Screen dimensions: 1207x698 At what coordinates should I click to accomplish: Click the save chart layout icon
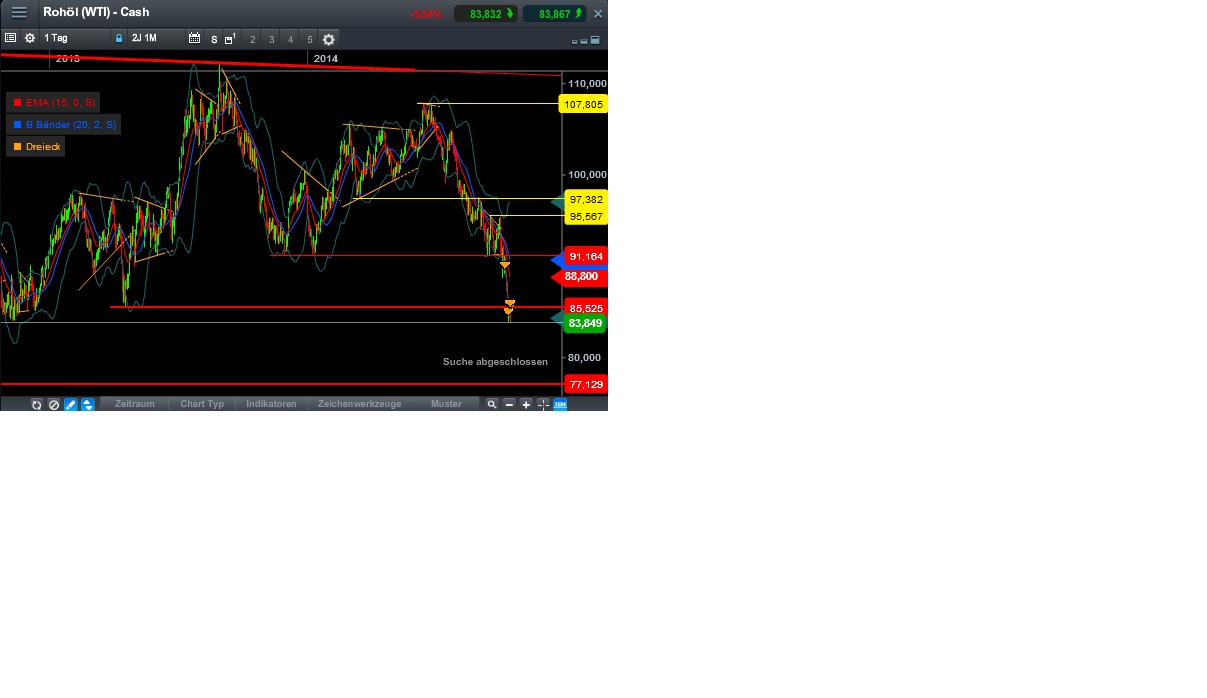click(228, 38)
